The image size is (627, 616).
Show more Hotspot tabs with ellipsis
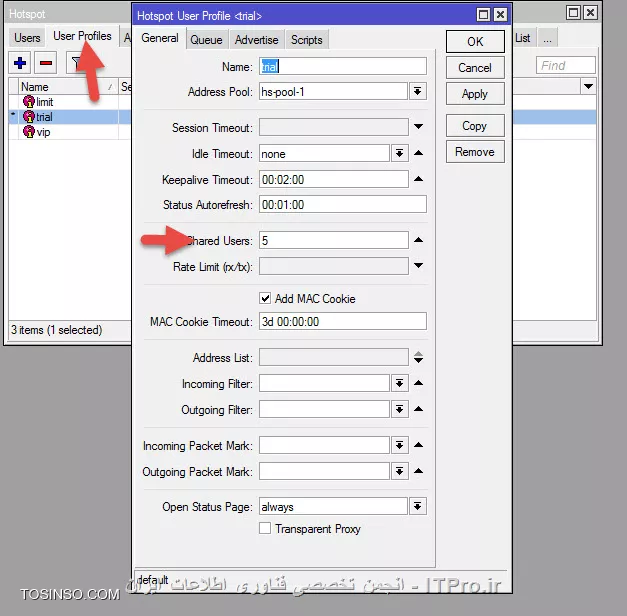point(547,38)
